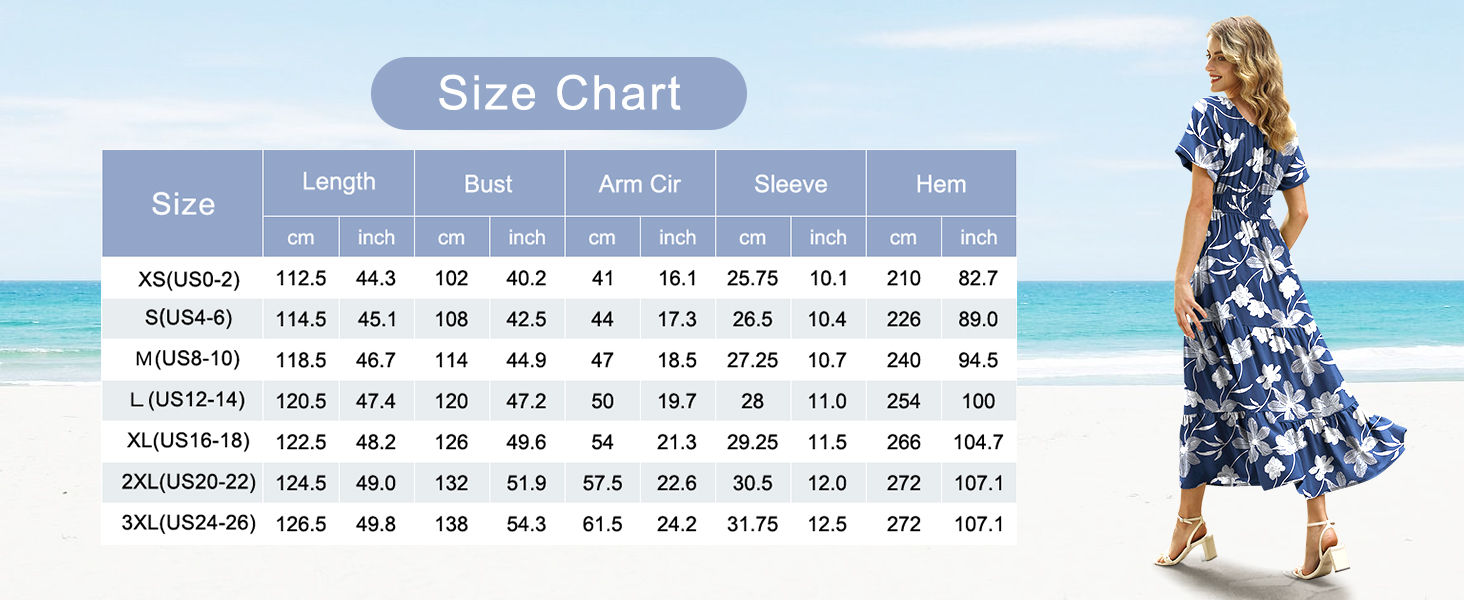Click the Arm Cir column header

[x=640, y=184]
